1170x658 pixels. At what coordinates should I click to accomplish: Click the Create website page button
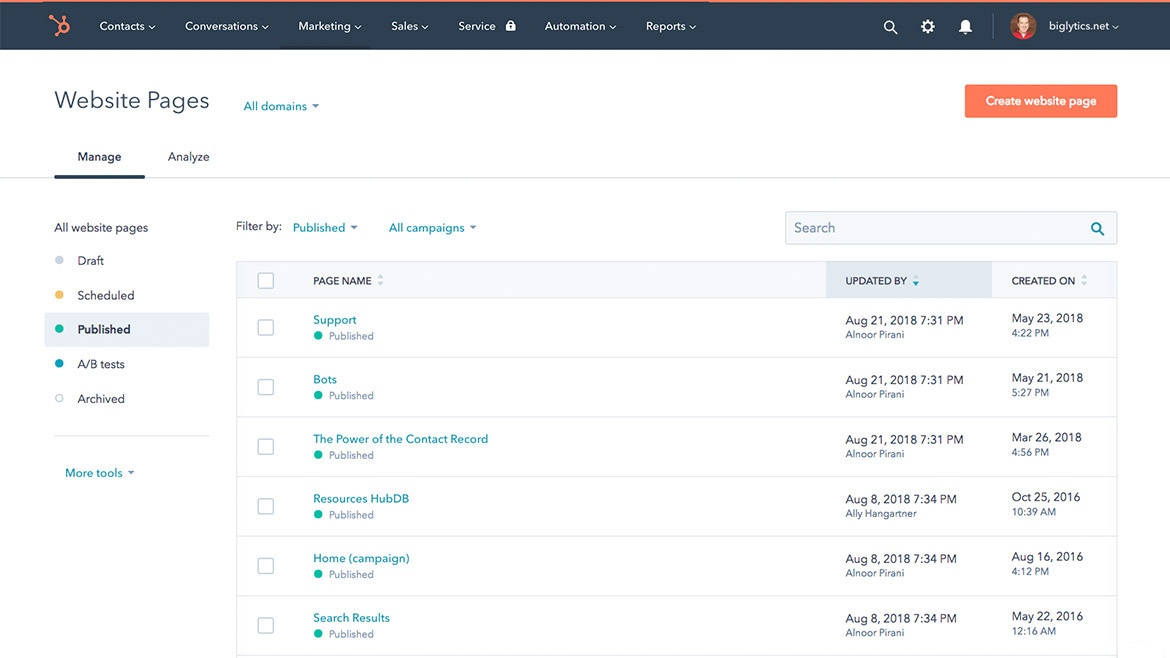1040,100
